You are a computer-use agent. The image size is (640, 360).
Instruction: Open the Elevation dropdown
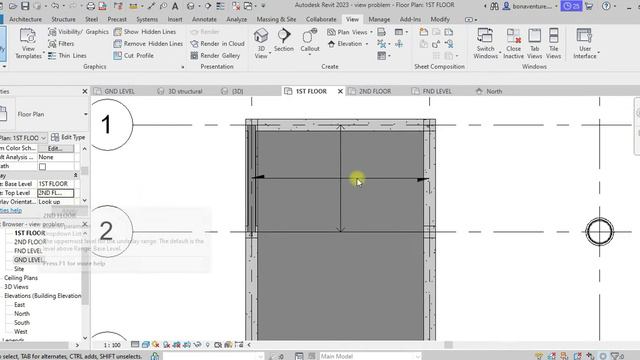click(x=348, y=44)
